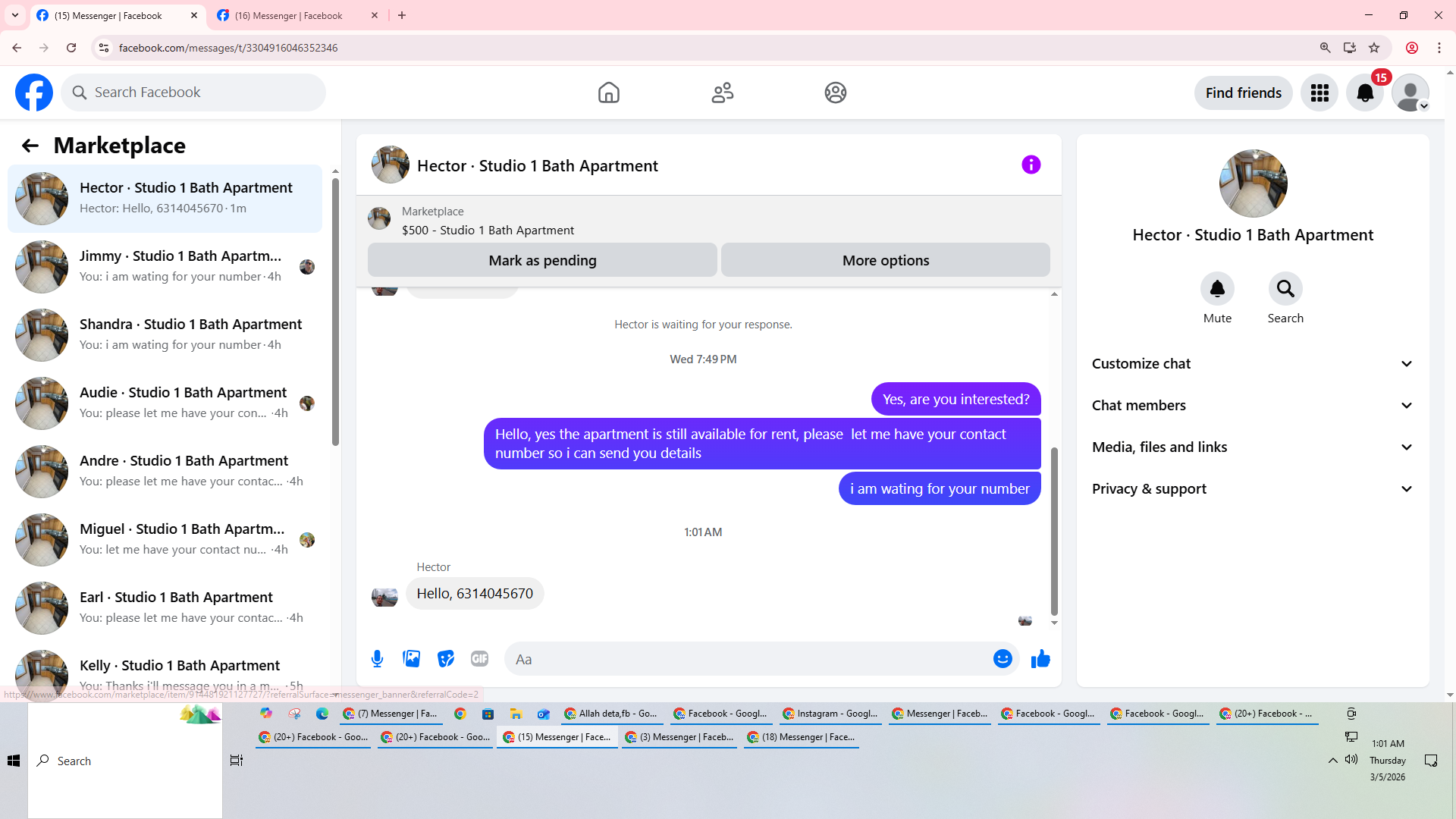The height and width of the screenshot is (819, 1456).
Task: Open Windows Task View button
Action: [x=237, y=761]
